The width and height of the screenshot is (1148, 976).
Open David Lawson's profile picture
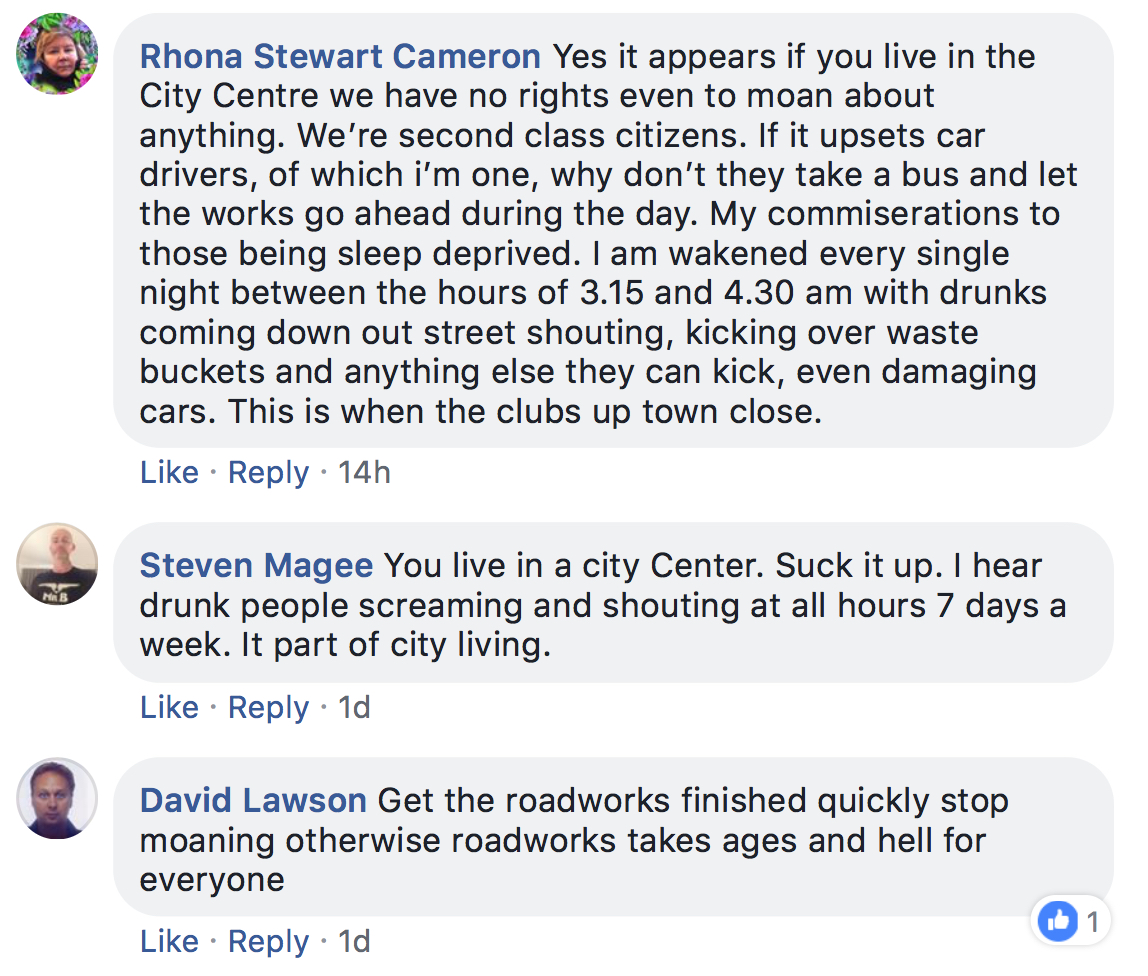(x=57, y=798)
